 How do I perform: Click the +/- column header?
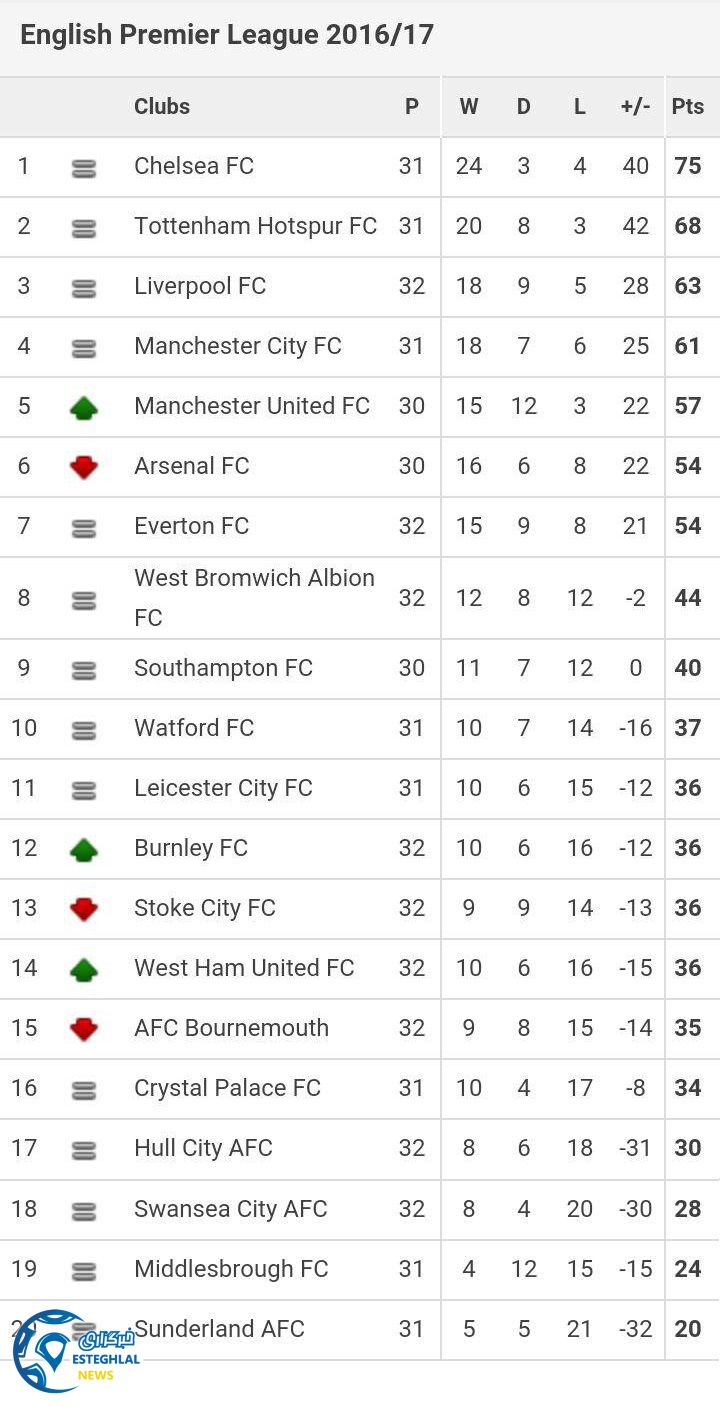(x=635, y=106)
